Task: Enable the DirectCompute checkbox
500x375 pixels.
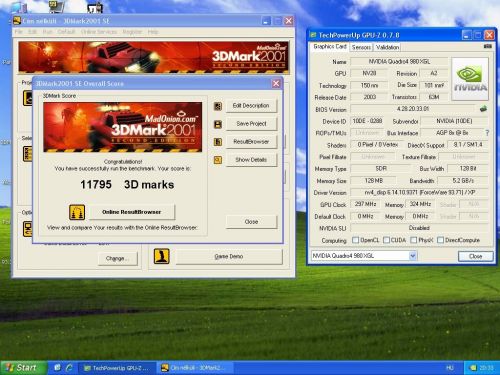Action: pos(440,240)
